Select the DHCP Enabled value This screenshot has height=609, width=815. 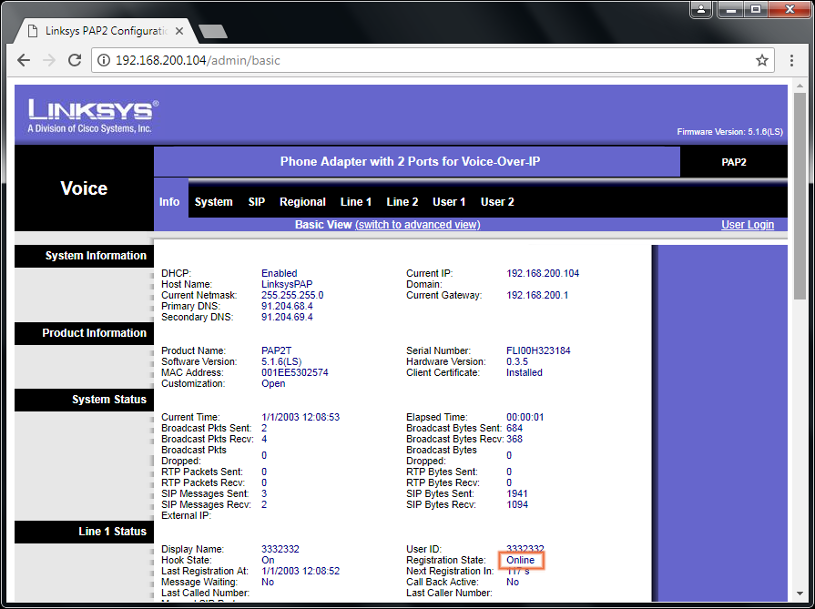(x=279, y=273)
